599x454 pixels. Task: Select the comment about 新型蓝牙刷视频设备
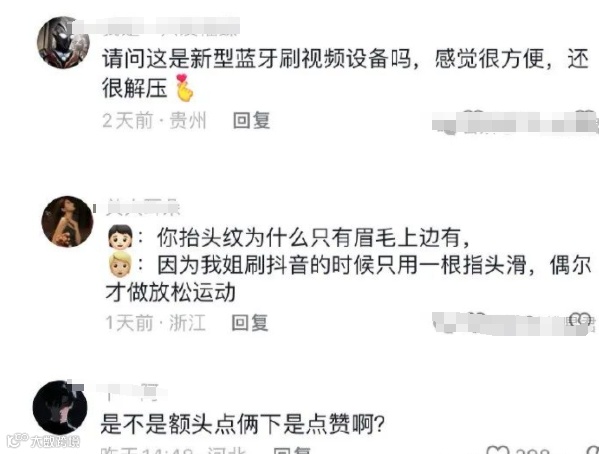[345, 74]
